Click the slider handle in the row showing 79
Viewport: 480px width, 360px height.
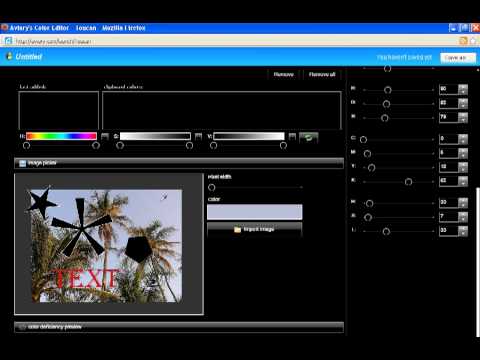tap(385, 118)
